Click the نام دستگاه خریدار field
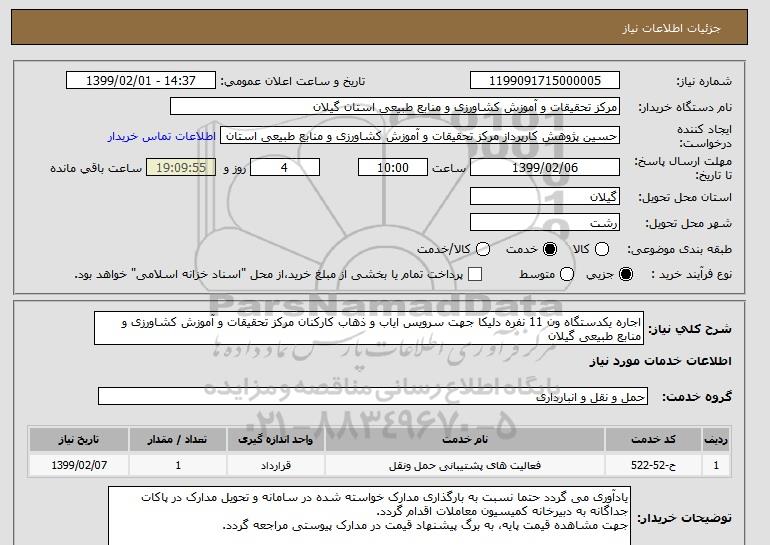This screenshot has height=545, width=770. (395, 107)
